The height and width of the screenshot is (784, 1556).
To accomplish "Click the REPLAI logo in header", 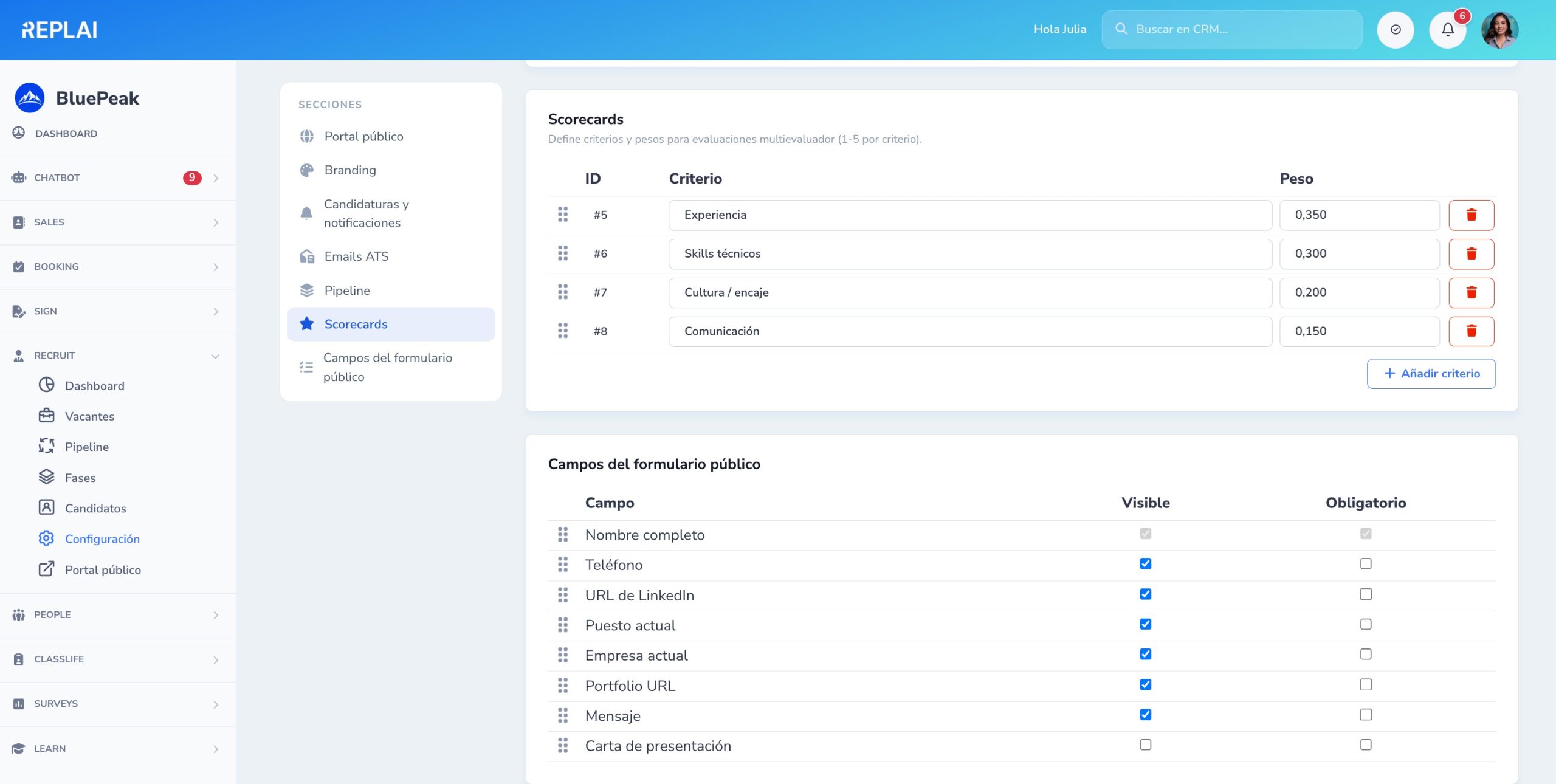I will (x=60, y=30).
